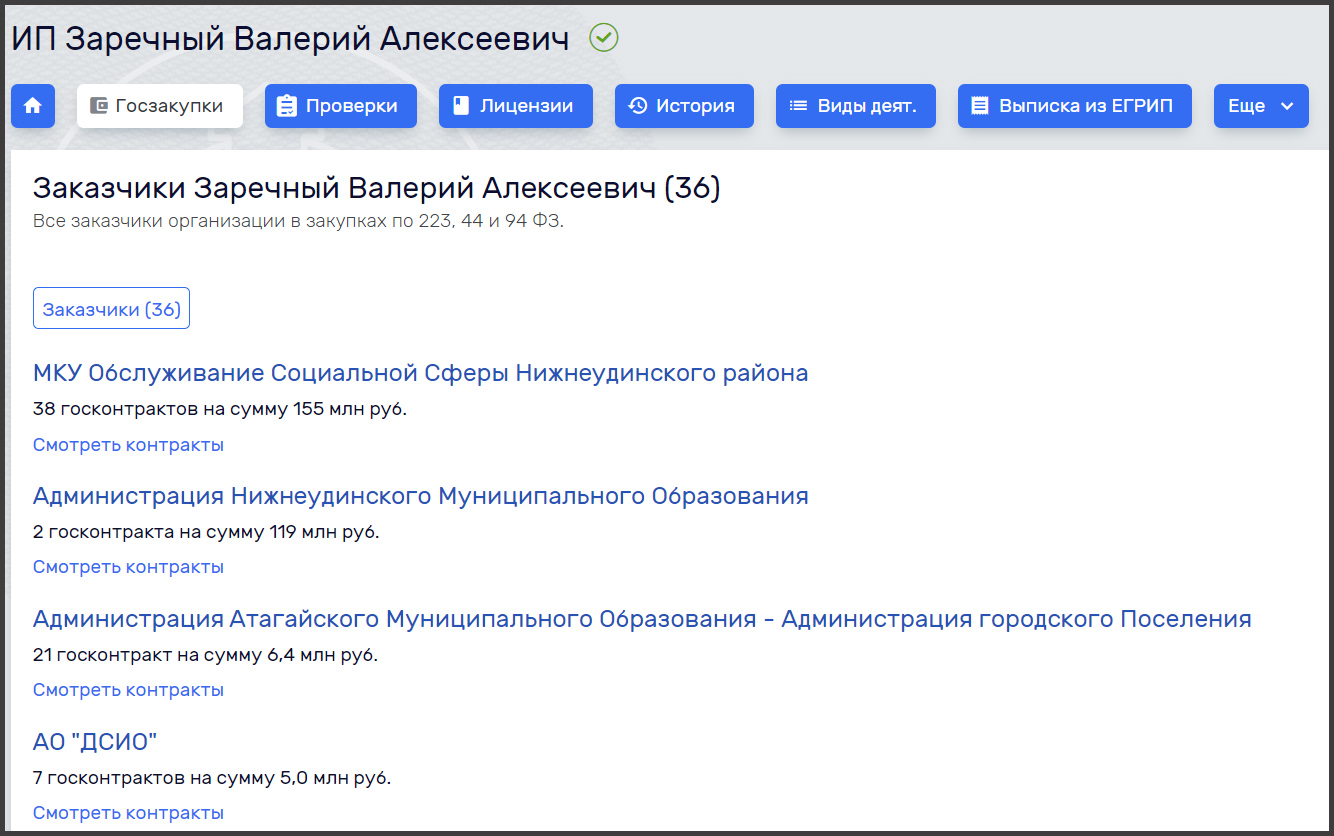Switch to the Лицензии tab
Viewport: 1334px width, 836px height.
point(516,106)
